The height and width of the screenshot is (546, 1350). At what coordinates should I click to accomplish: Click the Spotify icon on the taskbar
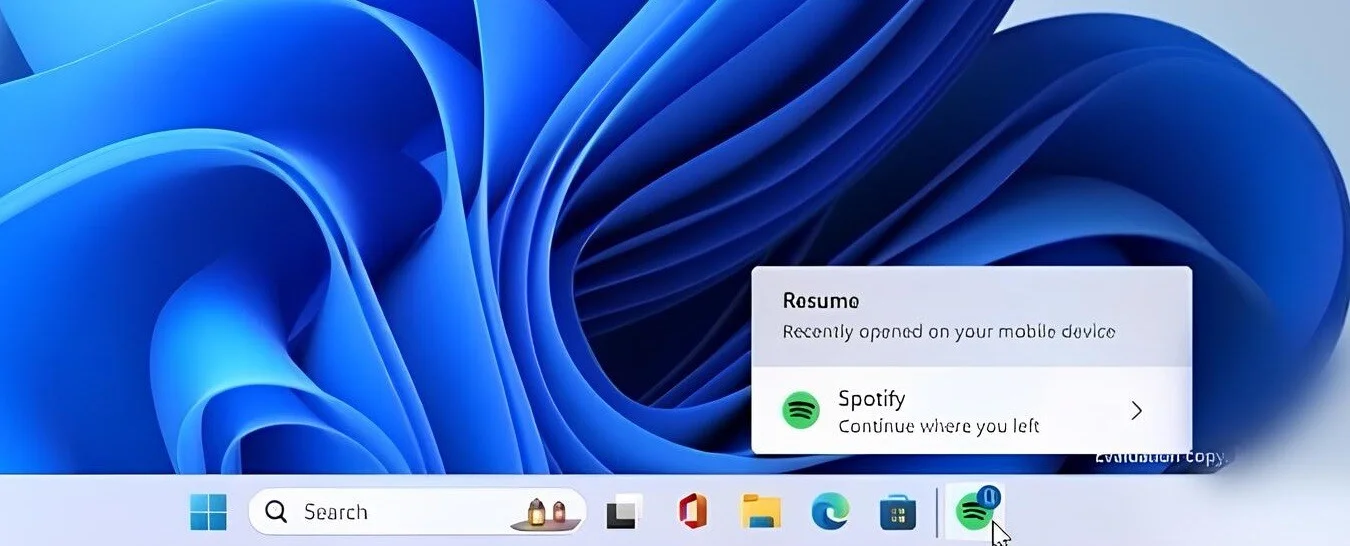pos(973,514)
